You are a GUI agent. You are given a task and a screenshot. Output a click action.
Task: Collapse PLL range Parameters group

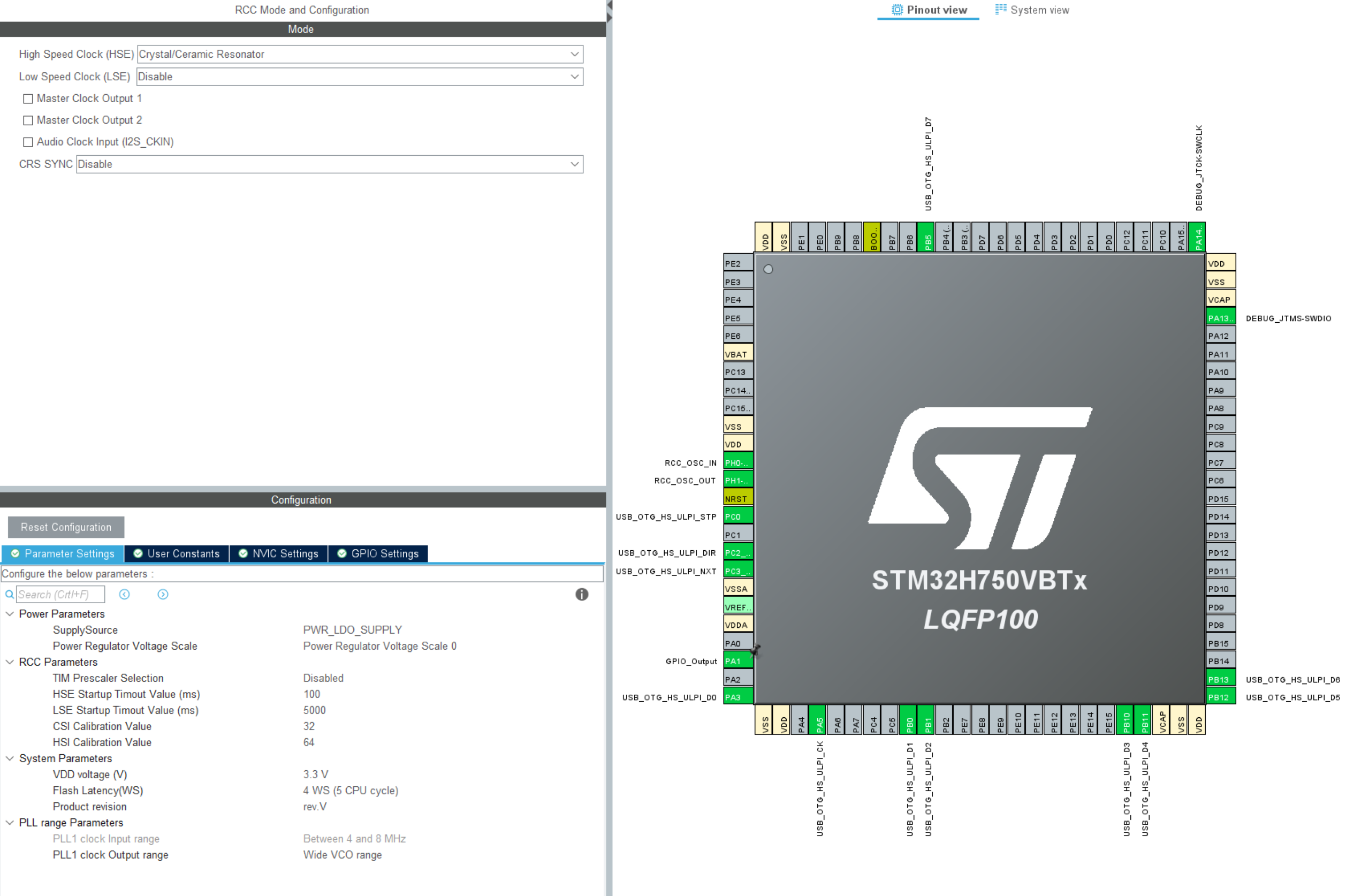[x=10, y=822]
